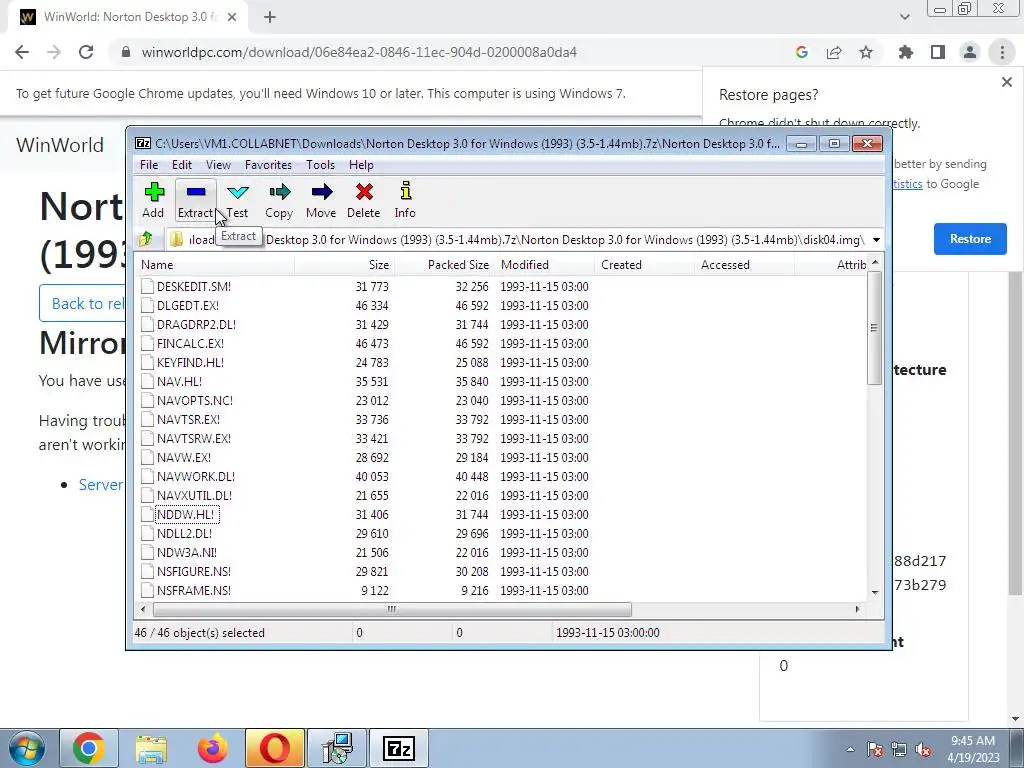The image size is (1024, 768).
Task: Click the 7-Zip vertical scrollbar thumb
Action: tap(874, 328)
